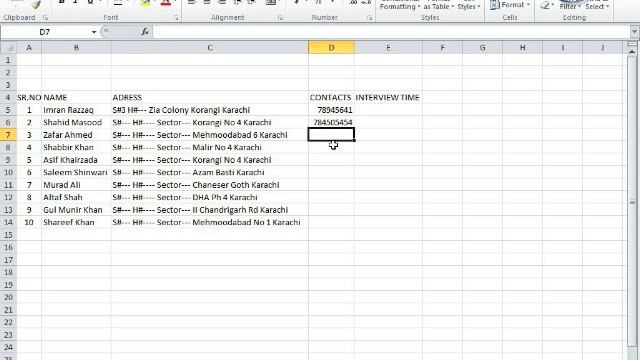This screenshot has width=640, height=360.
Task: Select row 4 header
Action: [8, 98]
